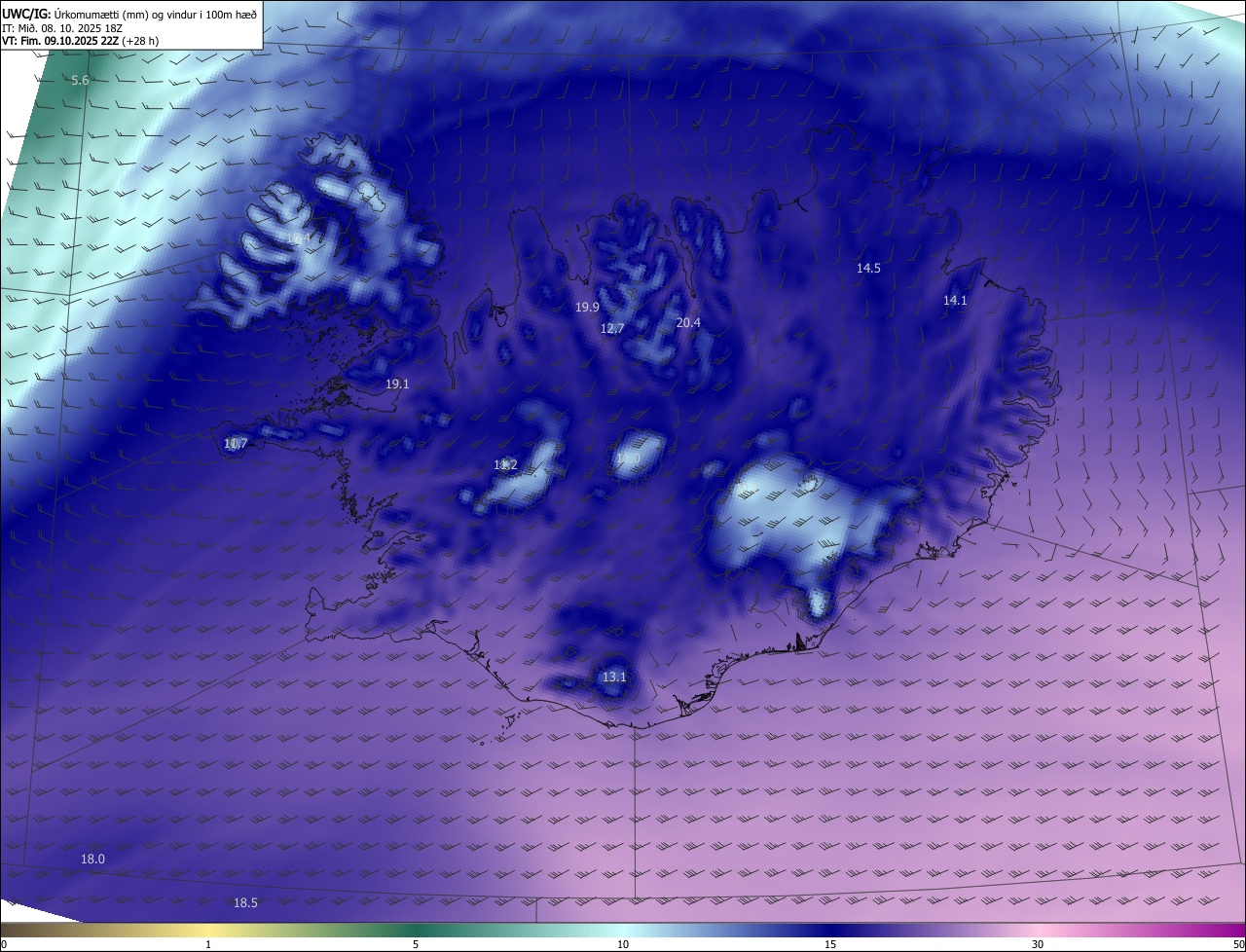Click the 19.1 value label on the map
This screenshot has height=952, width=1246.
tap(397, 384)
